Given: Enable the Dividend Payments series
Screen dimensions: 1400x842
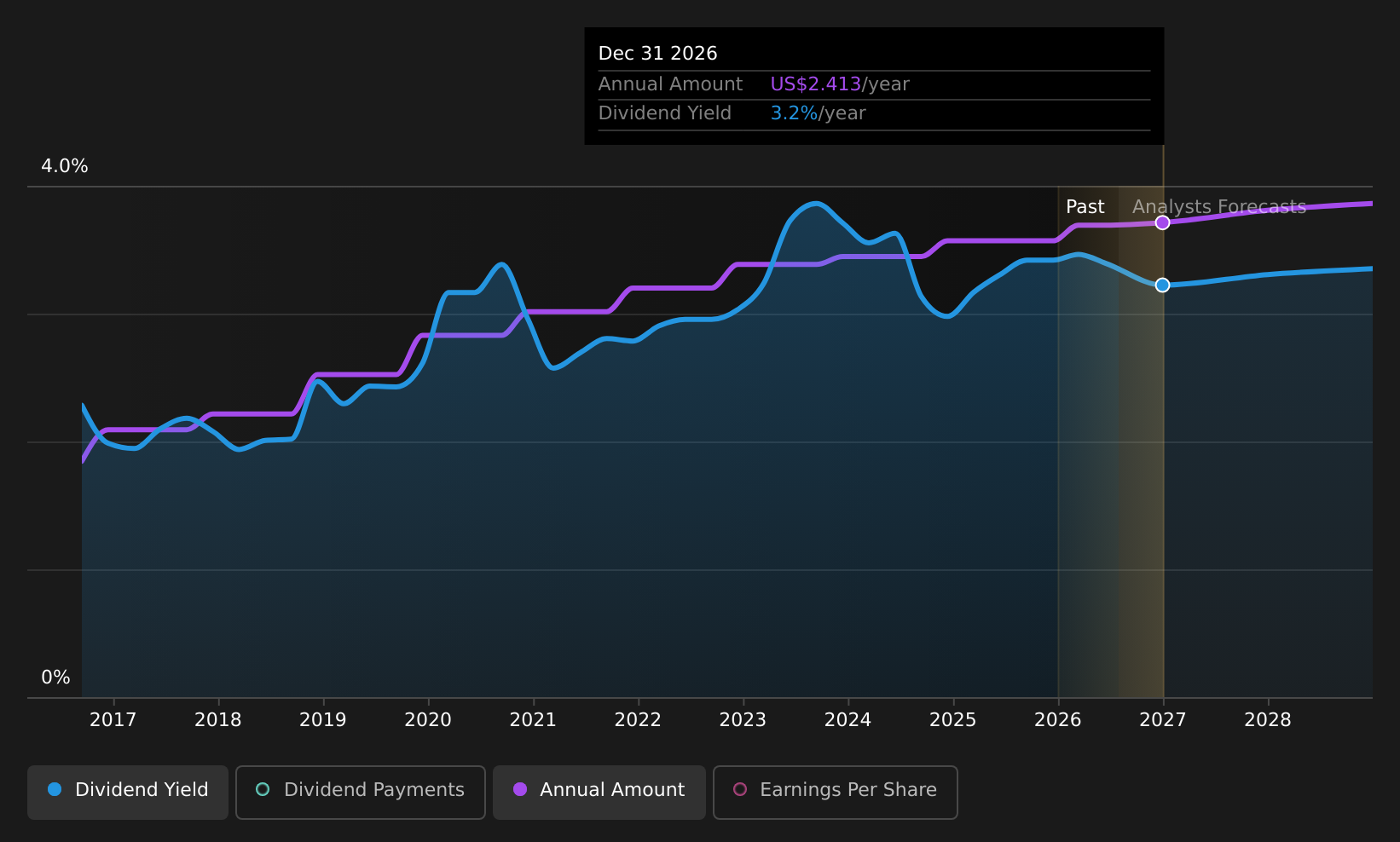Looking at the screenshot, I should coord(360,792).
